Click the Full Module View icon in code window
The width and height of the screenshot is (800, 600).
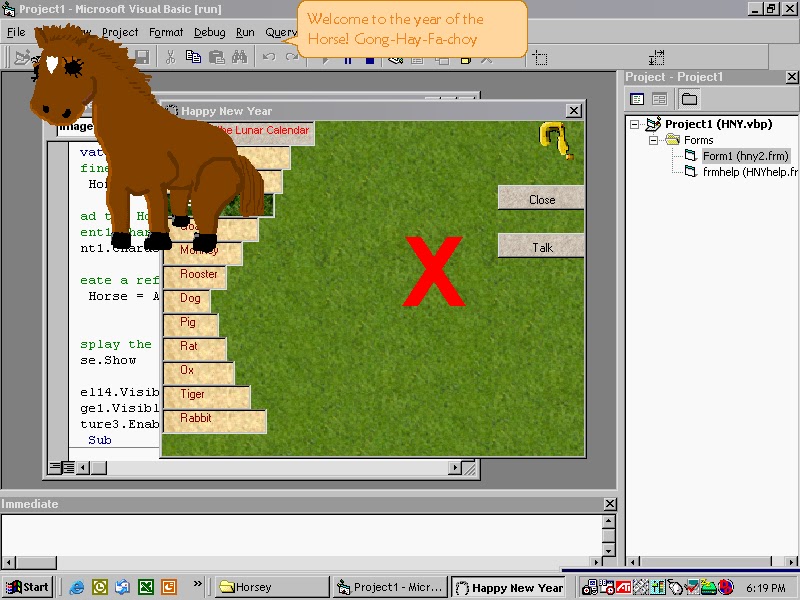pyautogui.click(x=68, y=467)
